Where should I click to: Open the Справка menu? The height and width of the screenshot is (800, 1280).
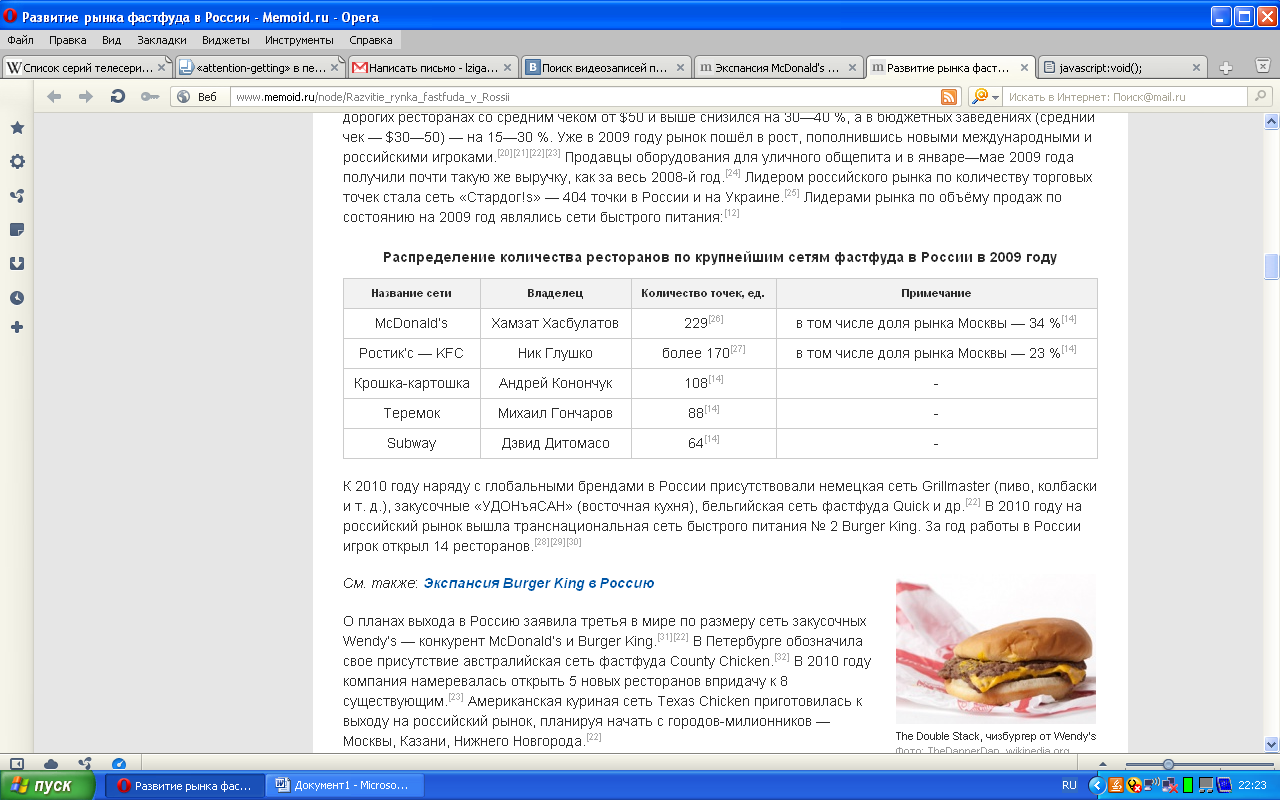click(x=371, y=40)
